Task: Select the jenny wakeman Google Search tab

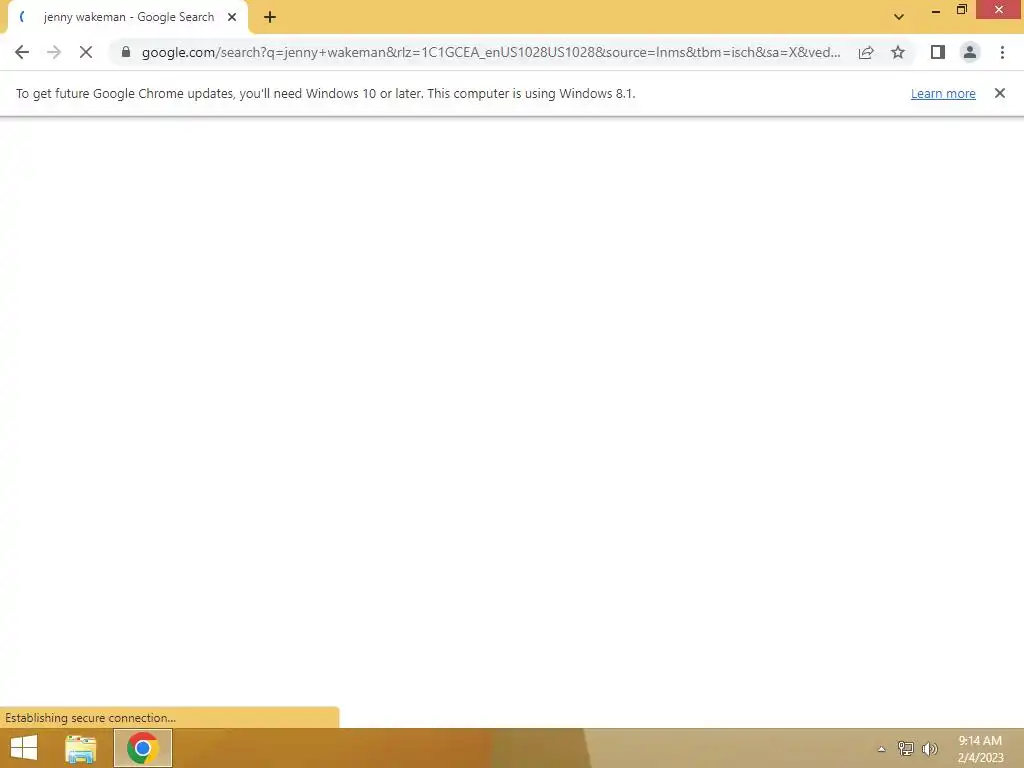Action: [x=128, y=18]
